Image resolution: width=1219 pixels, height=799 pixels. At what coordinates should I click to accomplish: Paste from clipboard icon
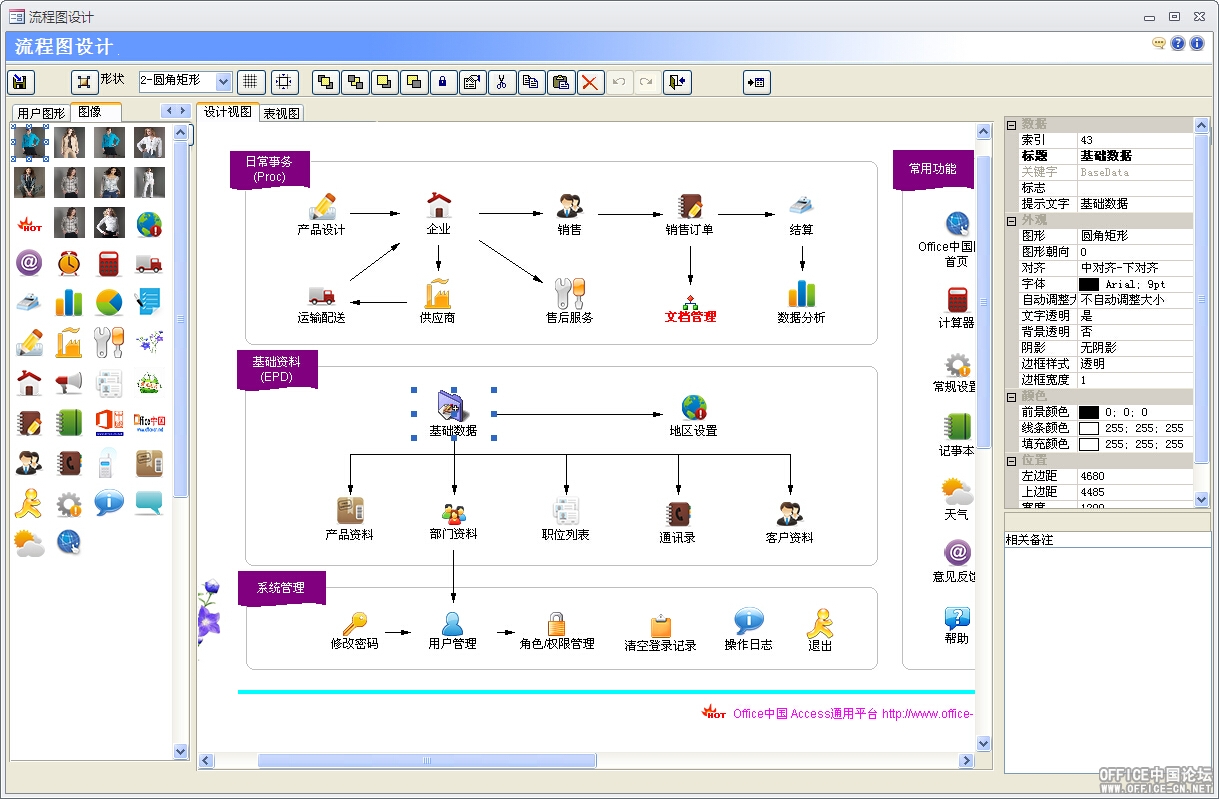tap(561, 82)
